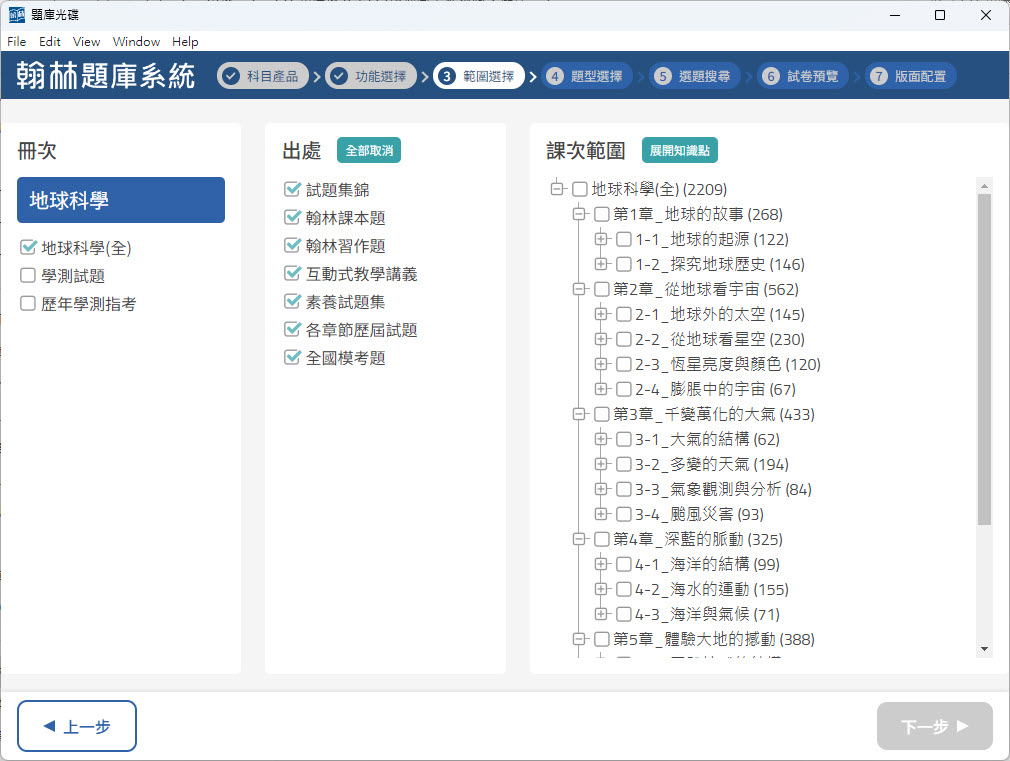Open the View menu
The height and width of the screenshot is (761, 1010).
point(86,42)
